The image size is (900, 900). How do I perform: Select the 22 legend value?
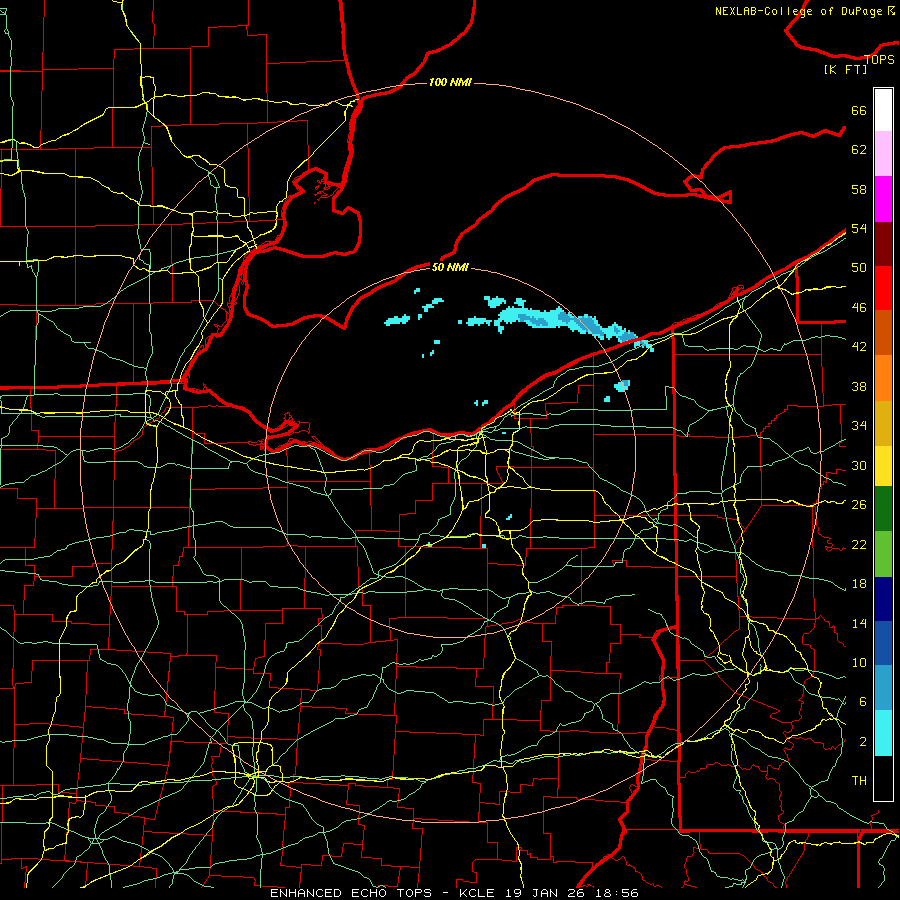(x=859, y=544)
